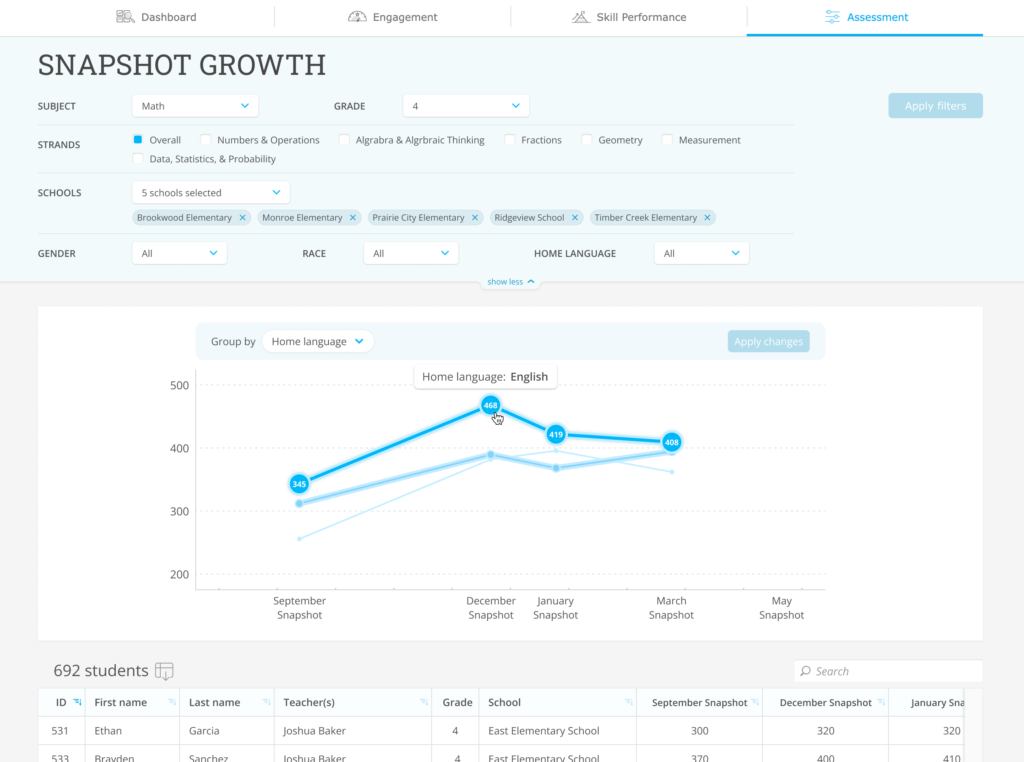Image resolution: width=1024 pixels, height=762 pixels.
Task: Open the Grade dropdown
Action: 465,104
